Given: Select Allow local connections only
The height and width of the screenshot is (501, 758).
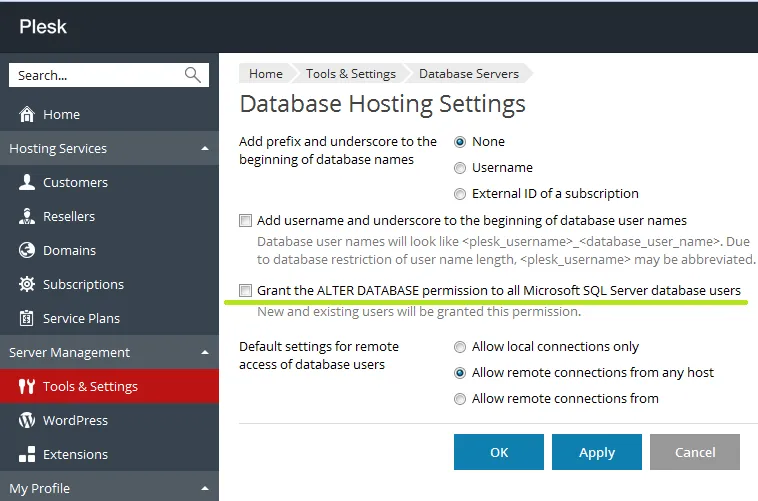Looking at the screenshot, I should pyautogui.click(x=460, y=347).
